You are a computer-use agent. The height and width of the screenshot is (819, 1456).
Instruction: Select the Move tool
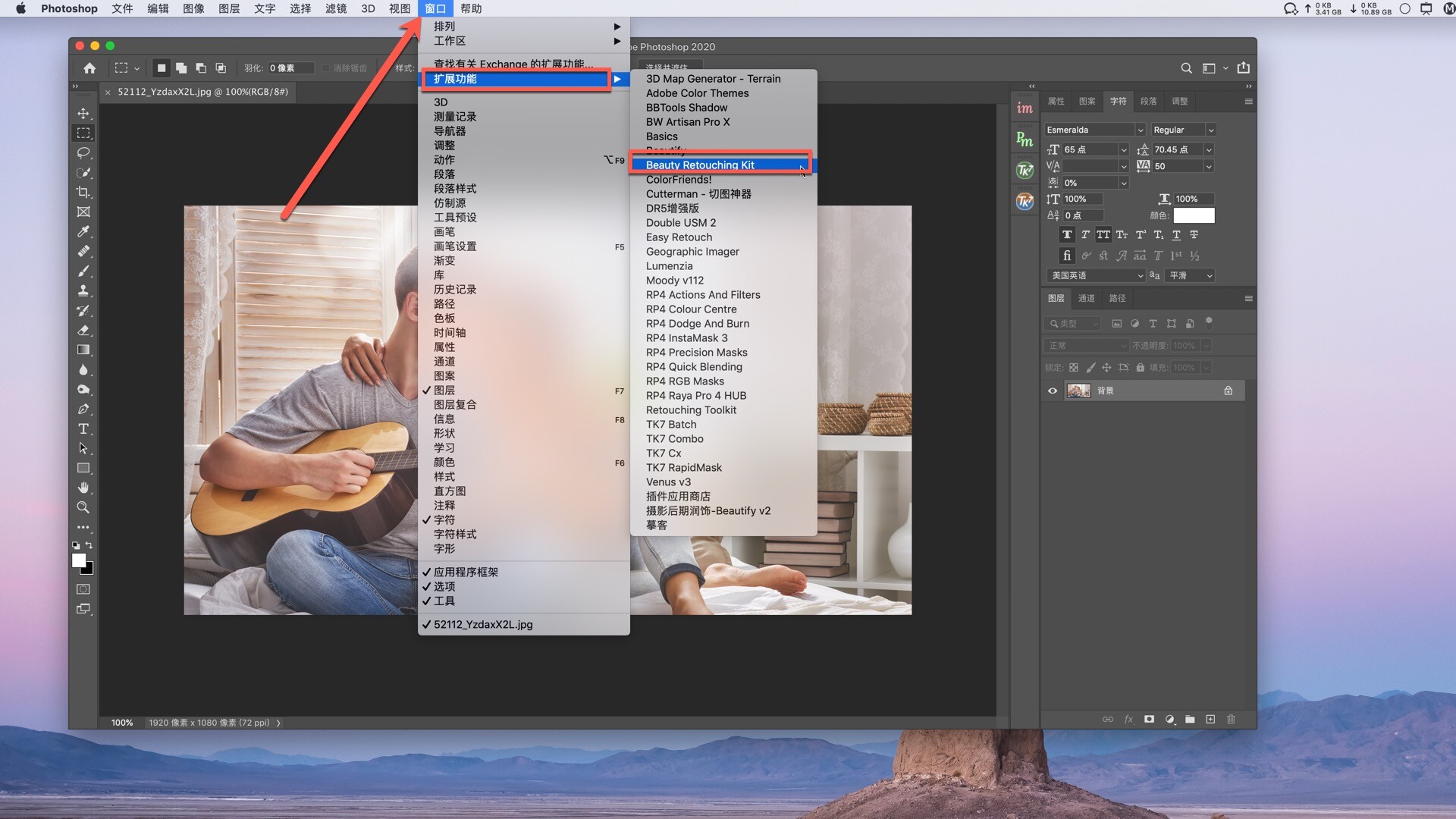(83, 113)
